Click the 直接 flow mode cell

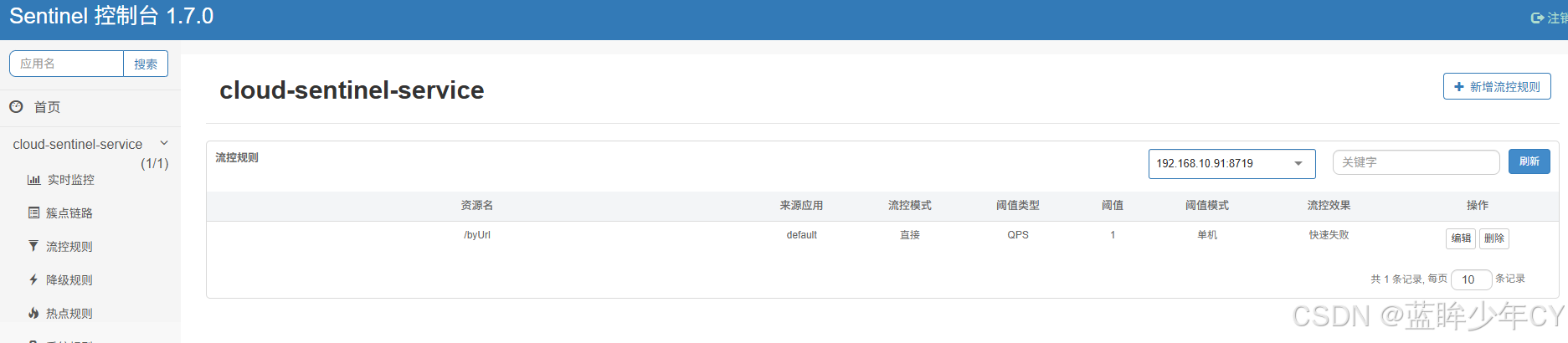pyautogui.click(x=910, y=235)
